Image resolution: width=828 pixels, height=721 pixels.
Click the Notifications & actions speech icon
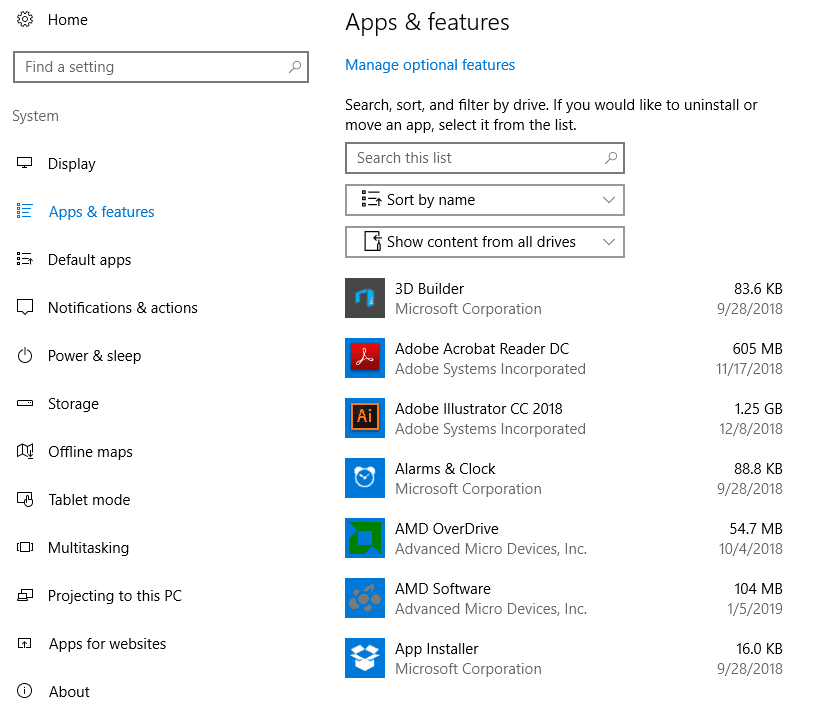tap(25, 307)
